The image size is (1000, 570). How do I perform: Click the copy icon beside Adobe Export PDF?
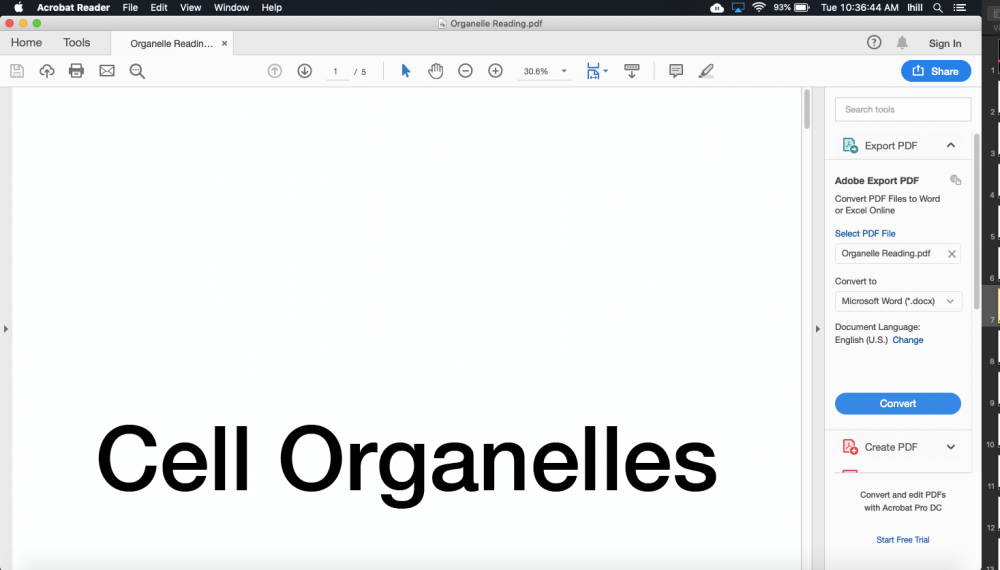coord(955,180)
